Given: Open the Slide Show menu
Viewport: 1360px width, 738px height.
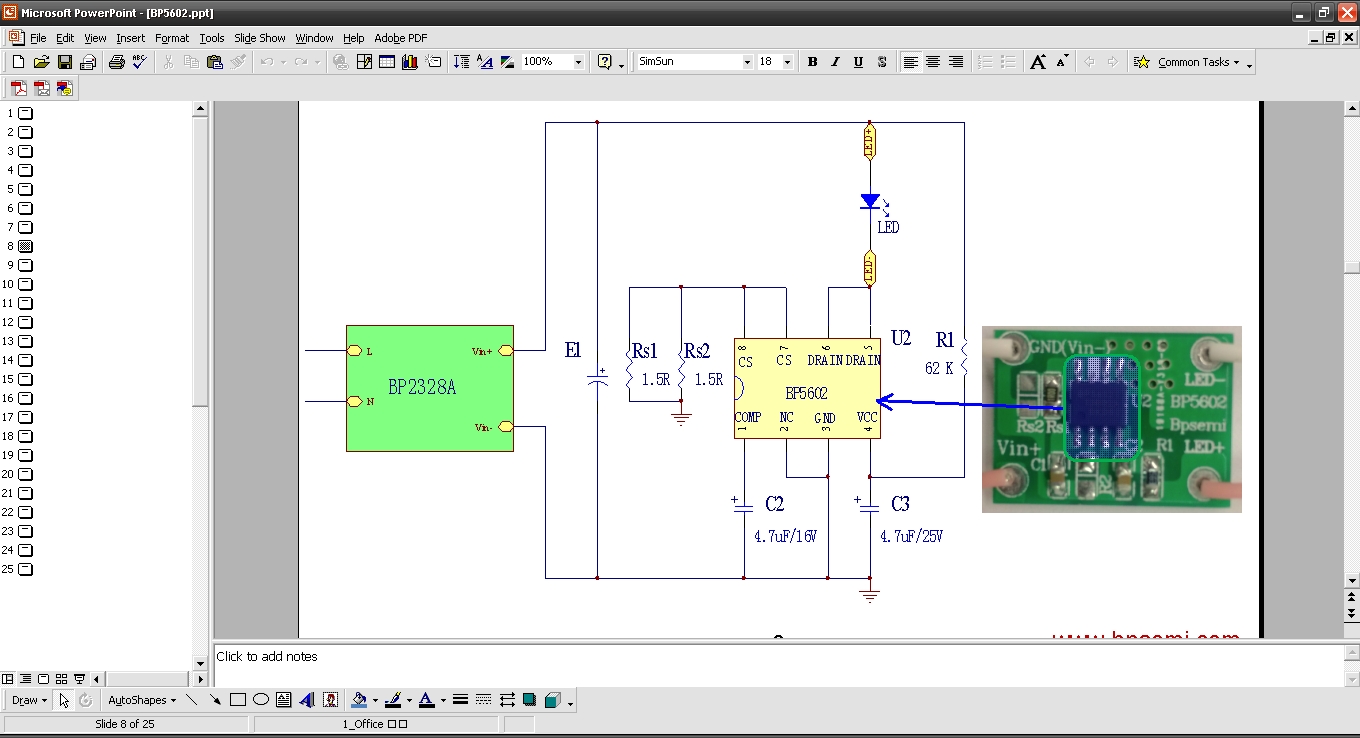Looking at the screenshot, I should tap(260, 38).
